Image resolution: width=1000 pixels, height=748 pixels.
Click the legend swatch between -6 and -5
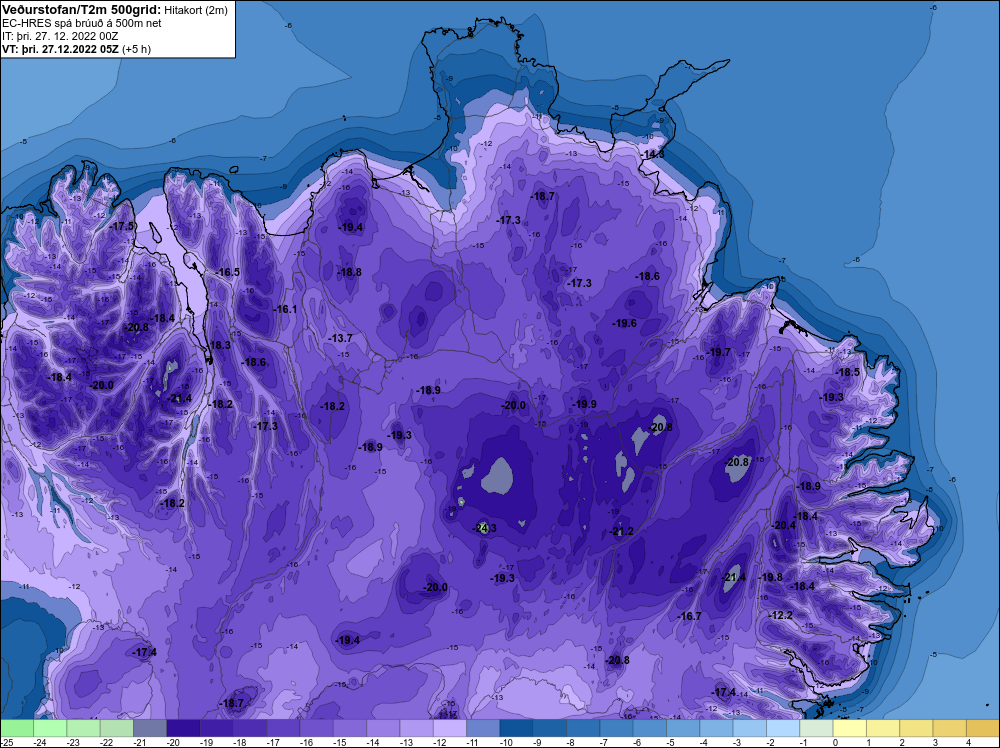649,728
